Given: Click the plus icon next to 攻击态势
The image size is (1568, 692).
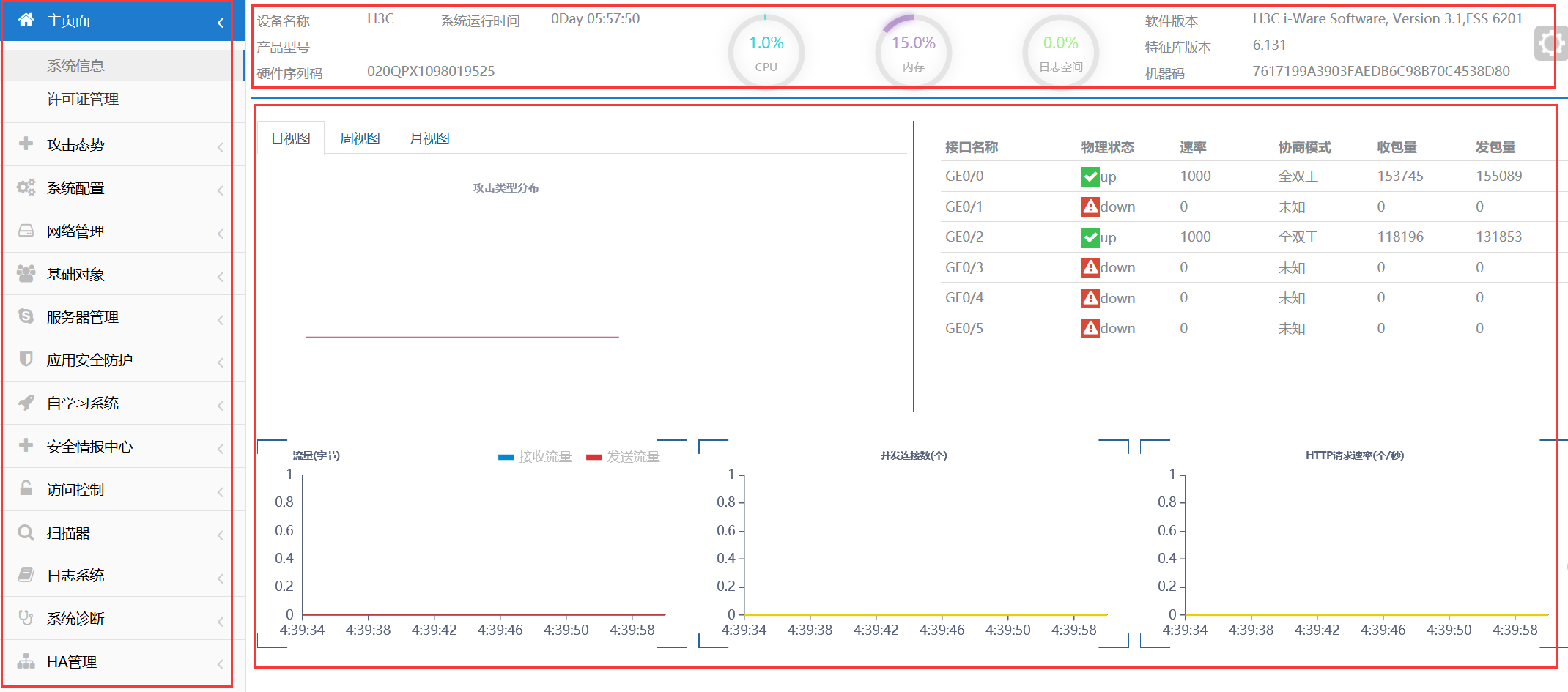Looking at the screenshot, I should (26, 144).
